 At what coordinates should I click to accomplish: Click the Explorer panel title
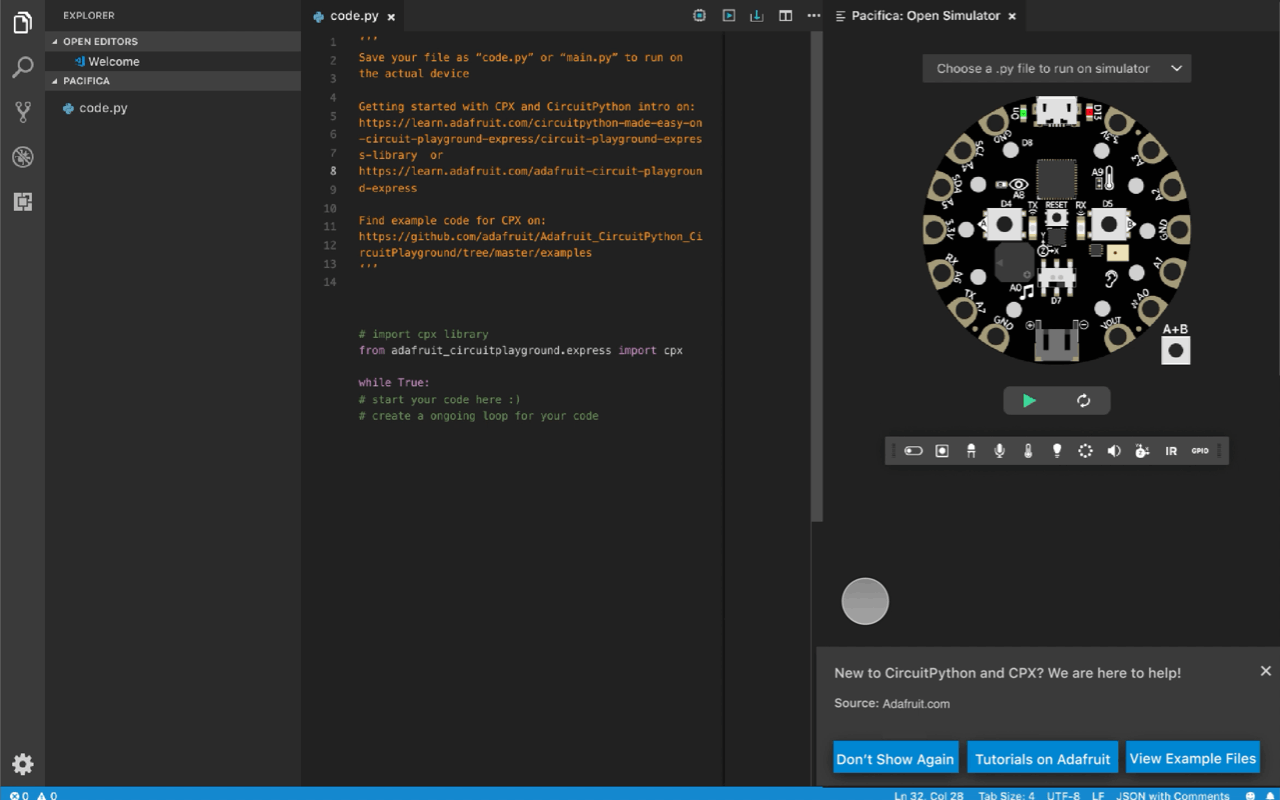click(89, 16)
